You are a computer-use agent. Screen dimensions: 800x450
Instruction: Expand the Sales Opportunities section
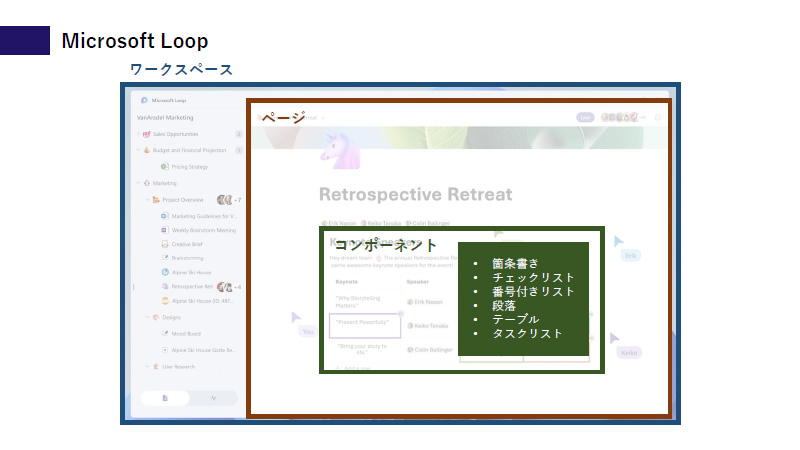coord(138,134)
